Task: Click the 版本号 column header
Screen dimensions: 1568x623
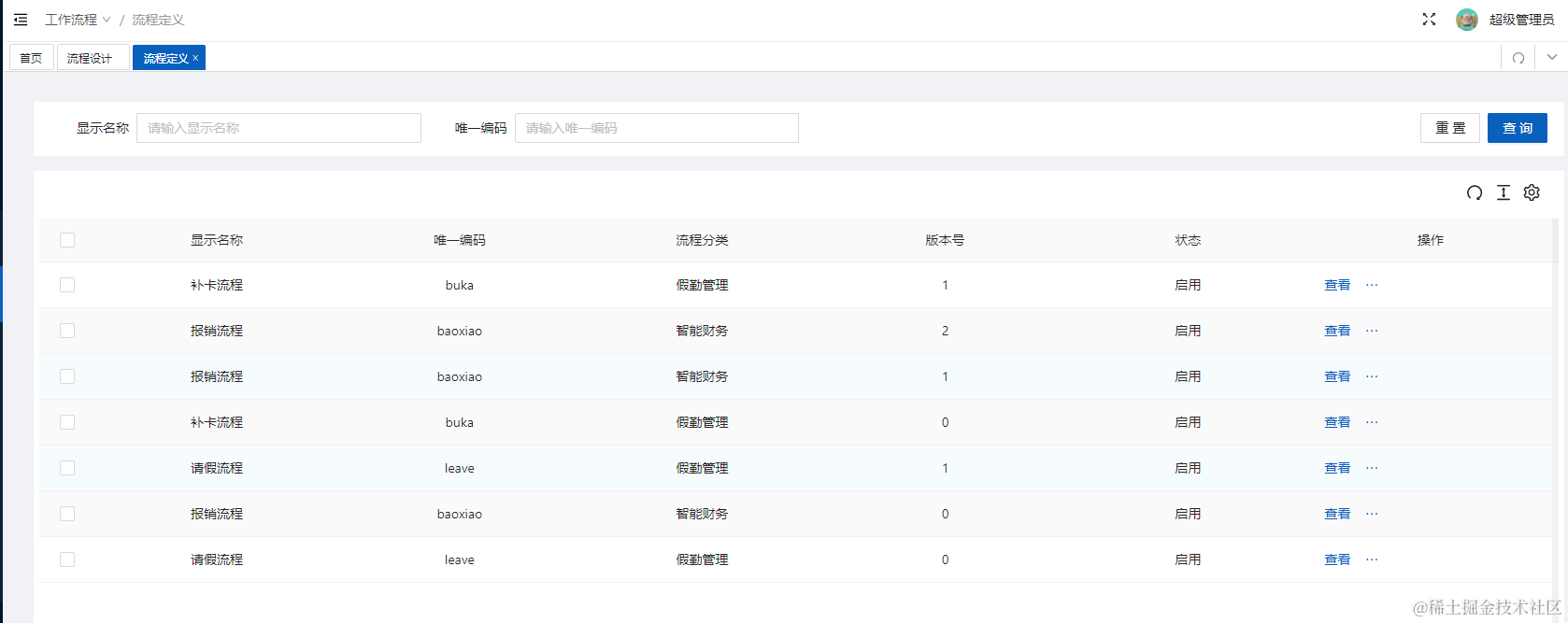Action: point(945,240)
